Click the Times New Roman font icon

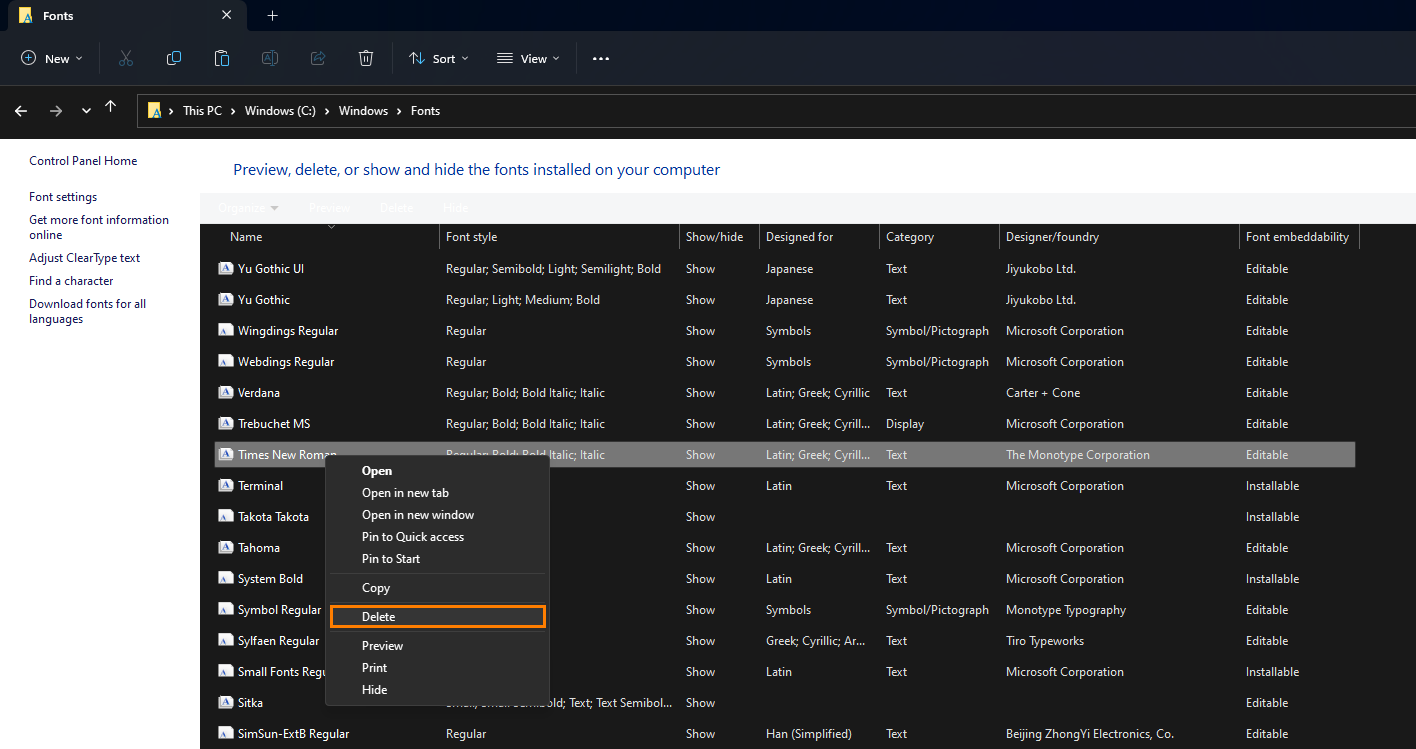coord(225,455)
